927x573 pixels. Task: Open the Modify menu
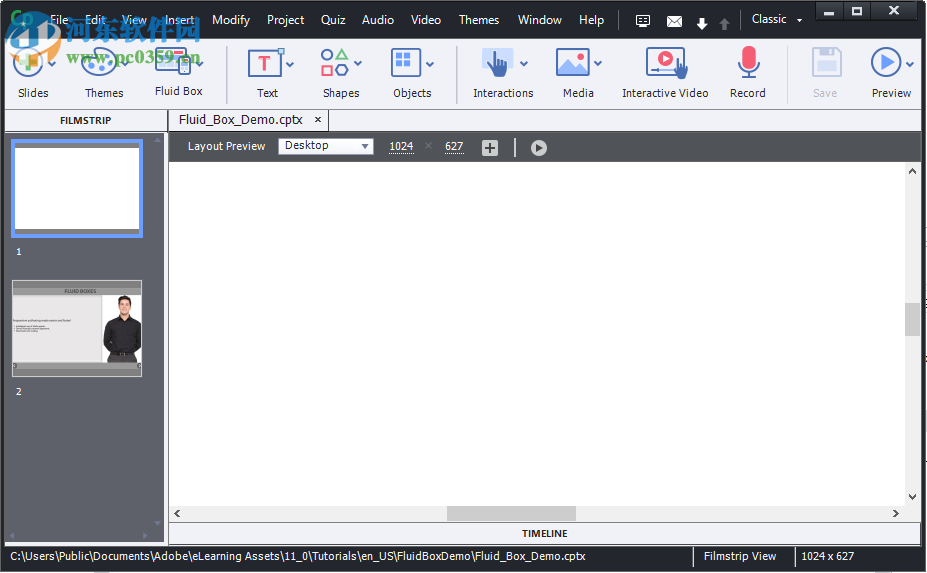pos(231,20)
